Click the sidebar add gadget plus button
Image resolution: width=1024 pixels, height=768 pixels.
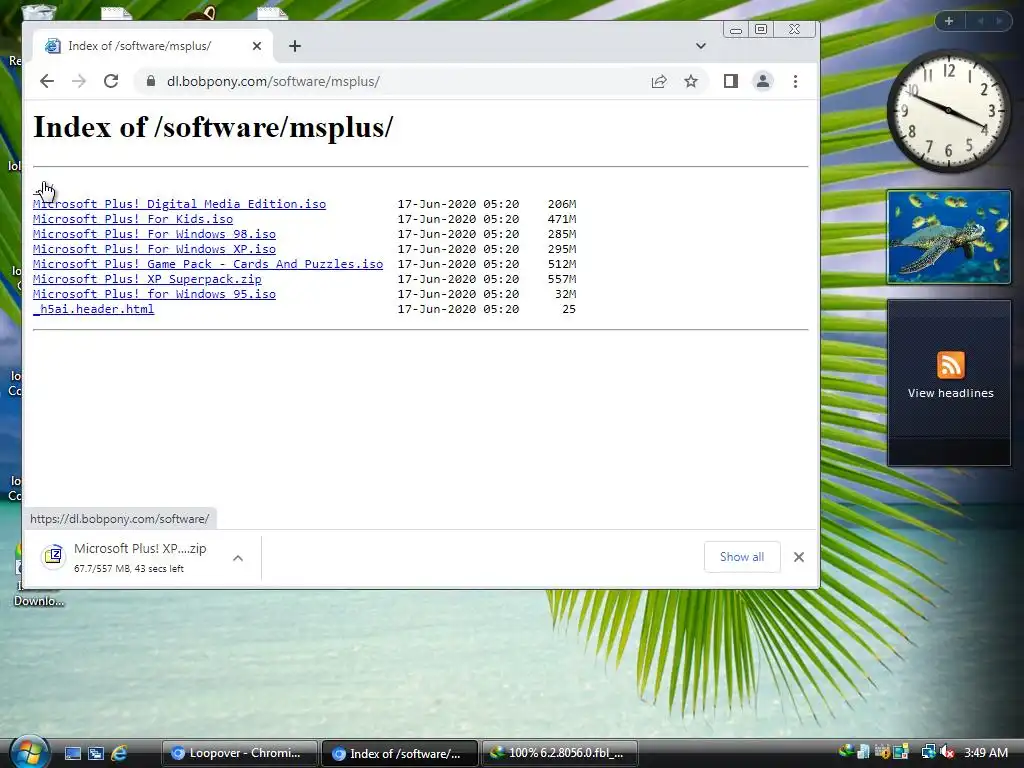click(949, 21)
